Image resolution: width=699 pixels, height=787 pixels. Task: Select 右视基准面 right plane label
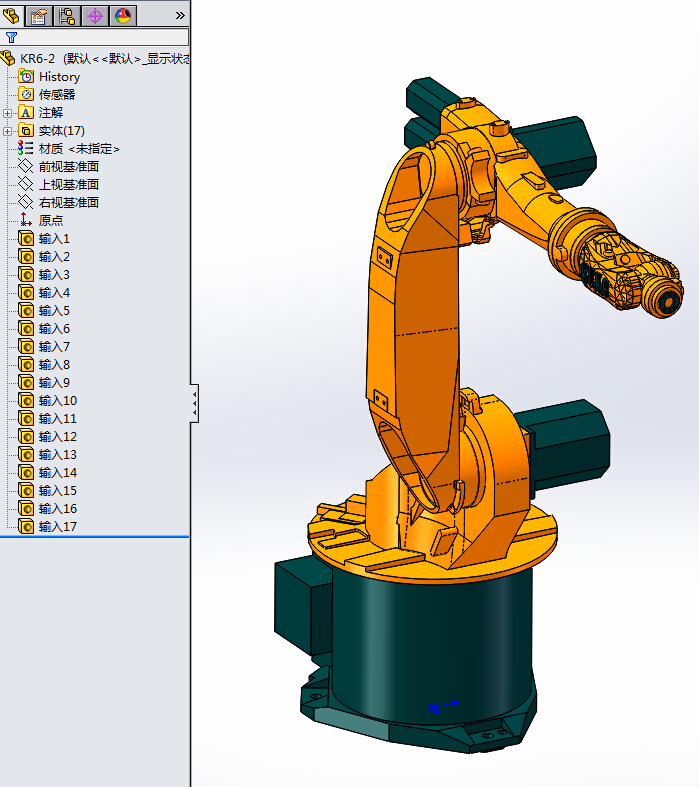(69, 203)
